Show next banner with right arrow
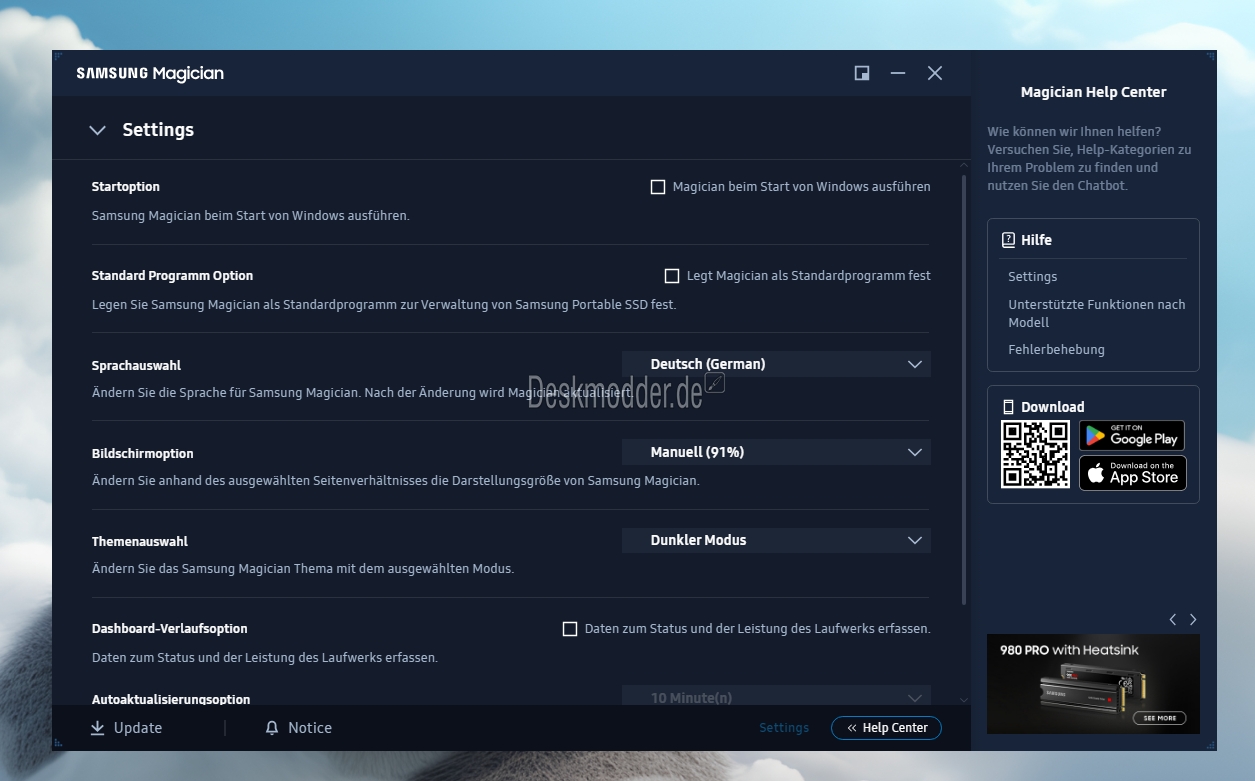 point(1193,620)
